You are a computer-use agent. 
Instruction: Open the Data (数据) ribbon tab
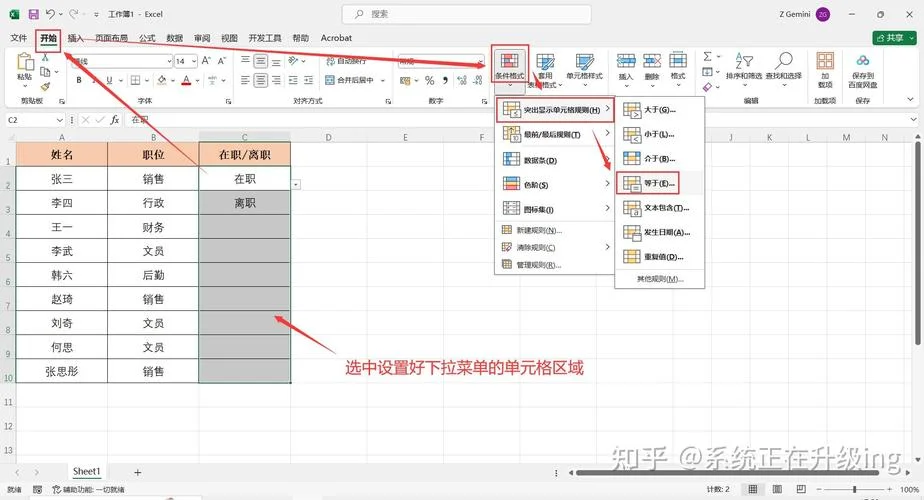click(174, 38)
